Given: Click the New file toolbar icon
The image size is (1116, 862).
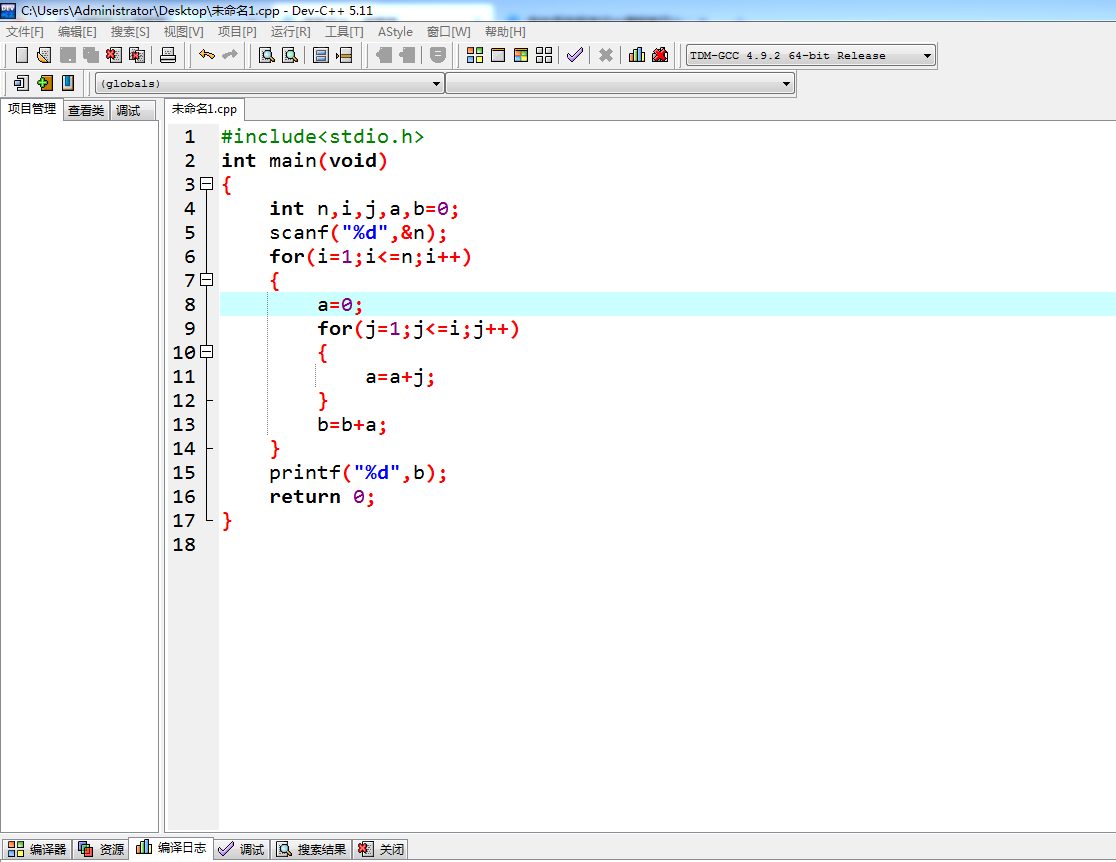Looking at the screenshot, I should [x=21, y=55].
